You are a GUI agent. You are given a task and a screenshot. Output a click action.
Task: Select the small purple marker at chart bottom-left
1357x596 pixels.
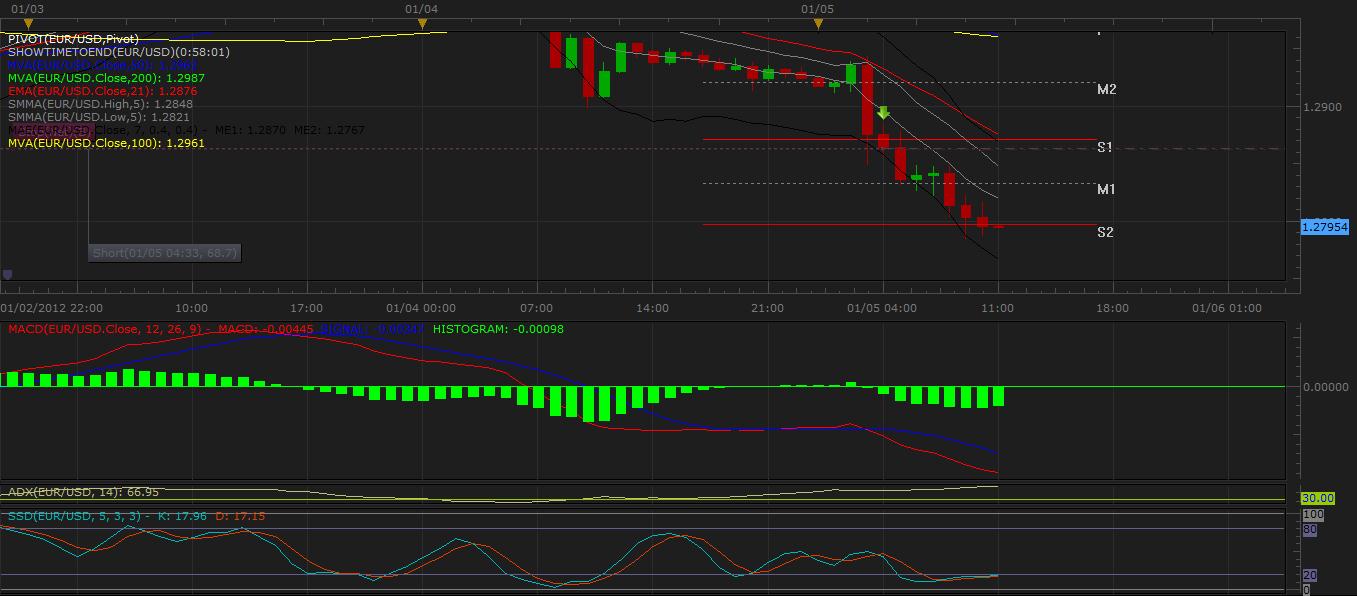coord(8,274)
